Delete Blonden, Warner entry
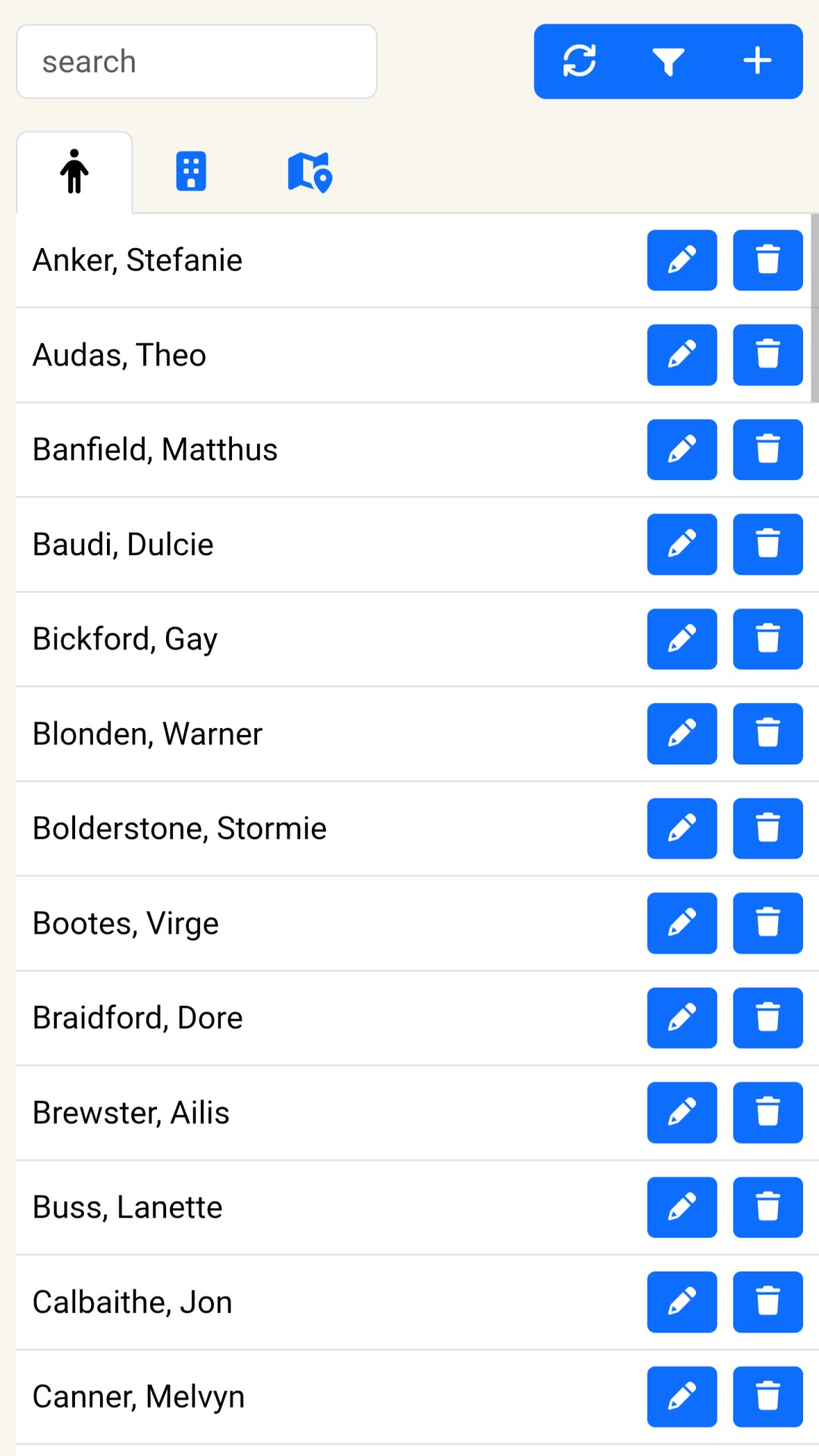 [767, 734]
